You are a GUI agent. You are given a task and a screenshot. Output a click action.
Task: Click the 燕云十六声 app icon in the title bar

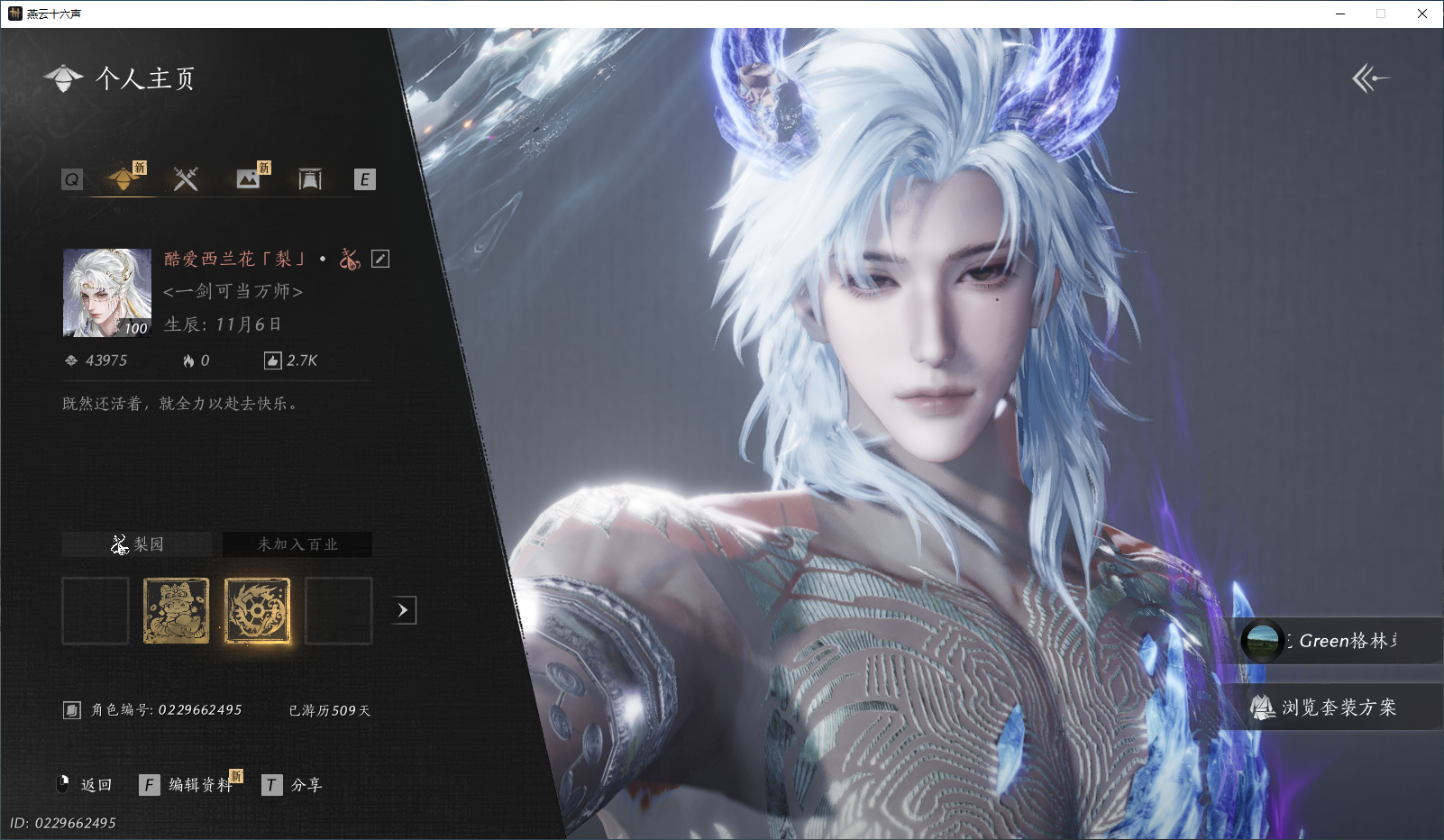[x=14, y=14]
